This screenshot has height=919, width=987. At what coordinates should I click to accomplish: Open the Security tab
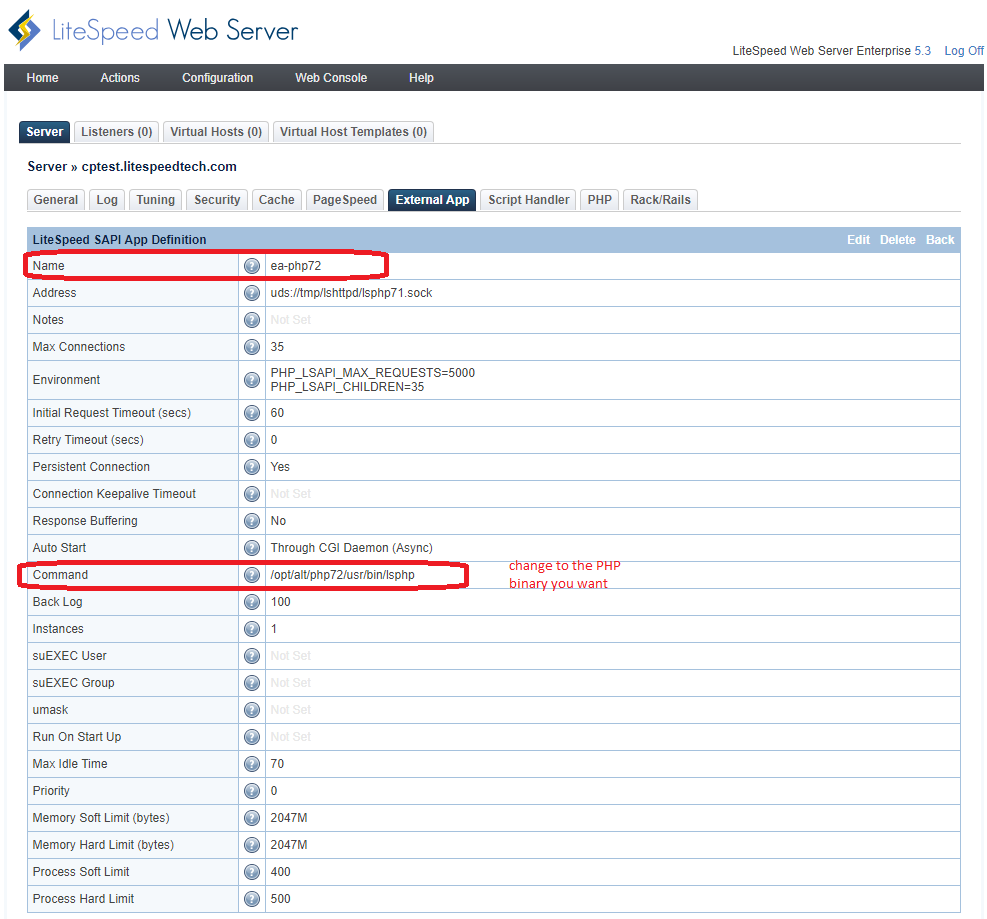tap(217, 200)
